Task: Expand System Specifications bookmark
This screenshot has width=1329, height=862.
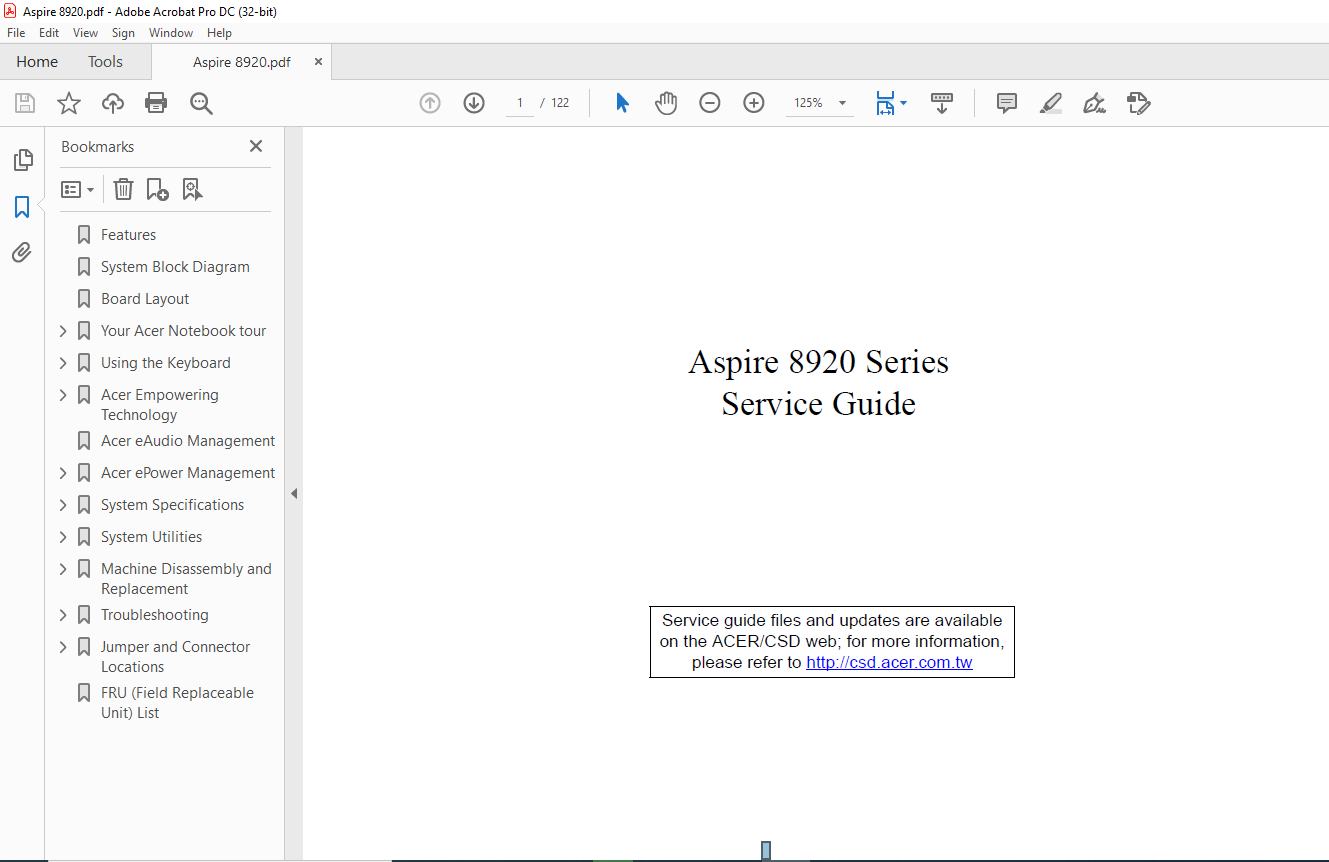Action: click(63, 505)
